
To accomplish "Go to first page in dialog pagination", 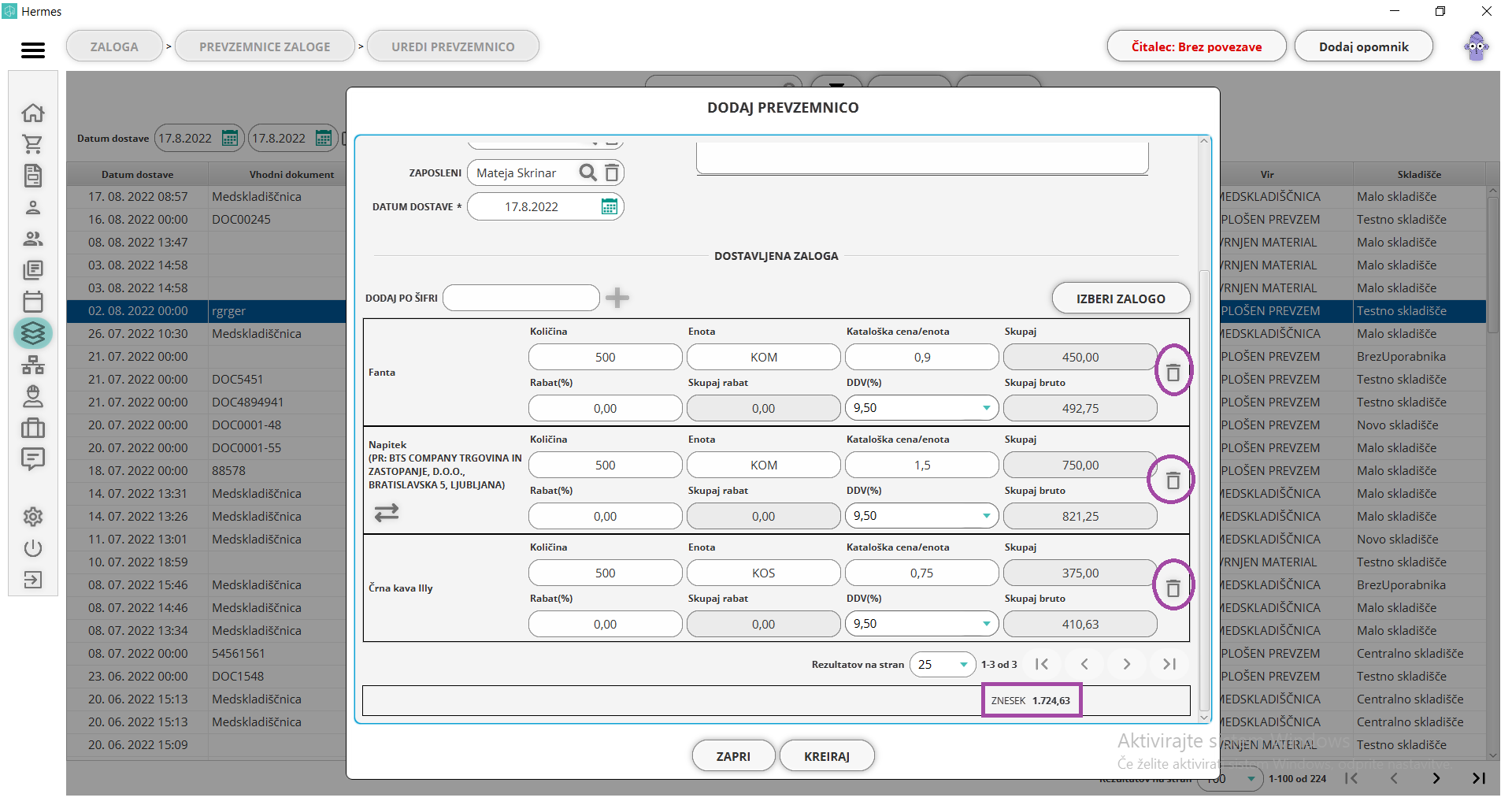I will [1042, 664].
